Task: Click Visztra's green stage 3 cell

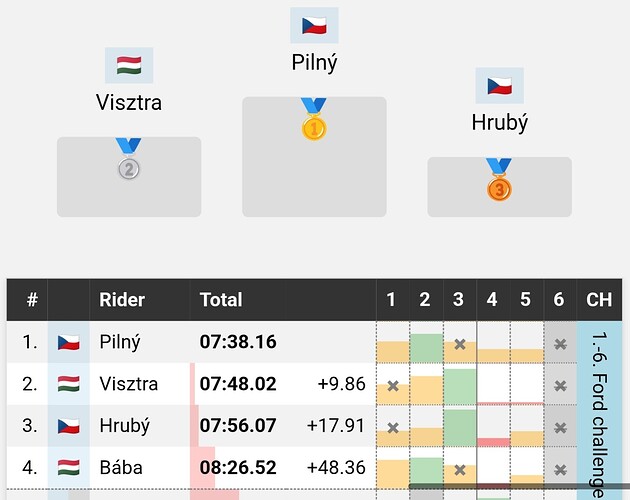Action: click(459, 386)
